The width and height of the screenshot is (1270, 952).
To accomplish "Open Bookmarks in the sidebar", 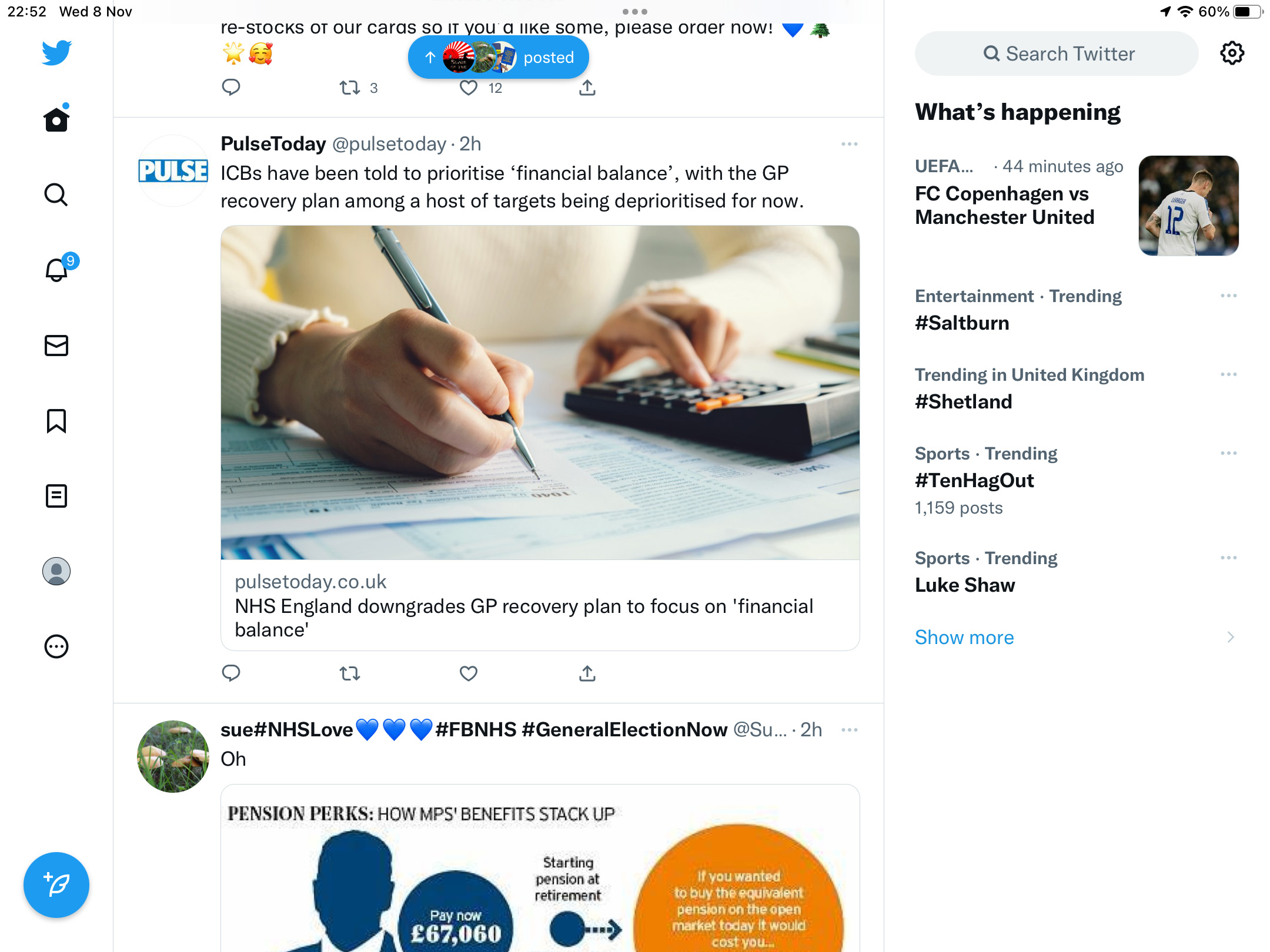I will (x=56, y=421).
